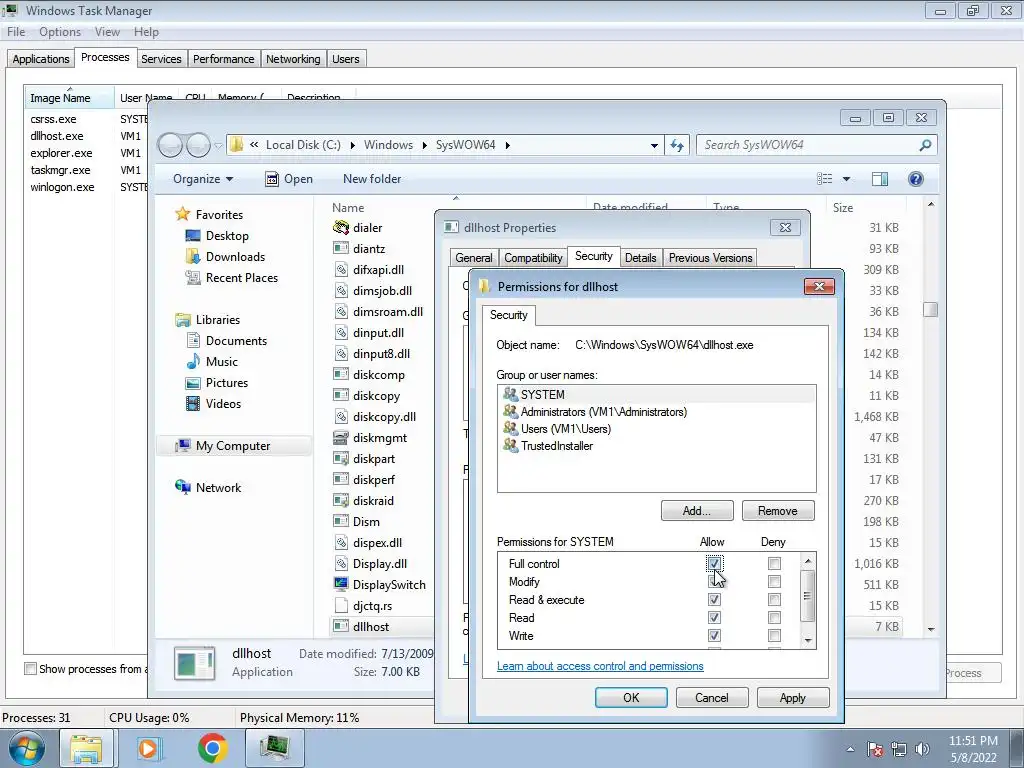
Task: Open Videos library icon
Action: pyautogui.click(x=193, y=404)
